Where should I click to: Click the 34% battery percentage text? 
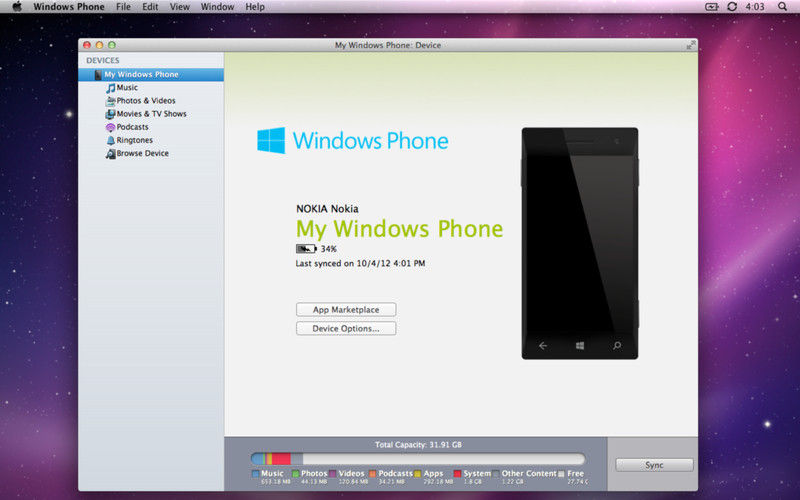[329, 249]
